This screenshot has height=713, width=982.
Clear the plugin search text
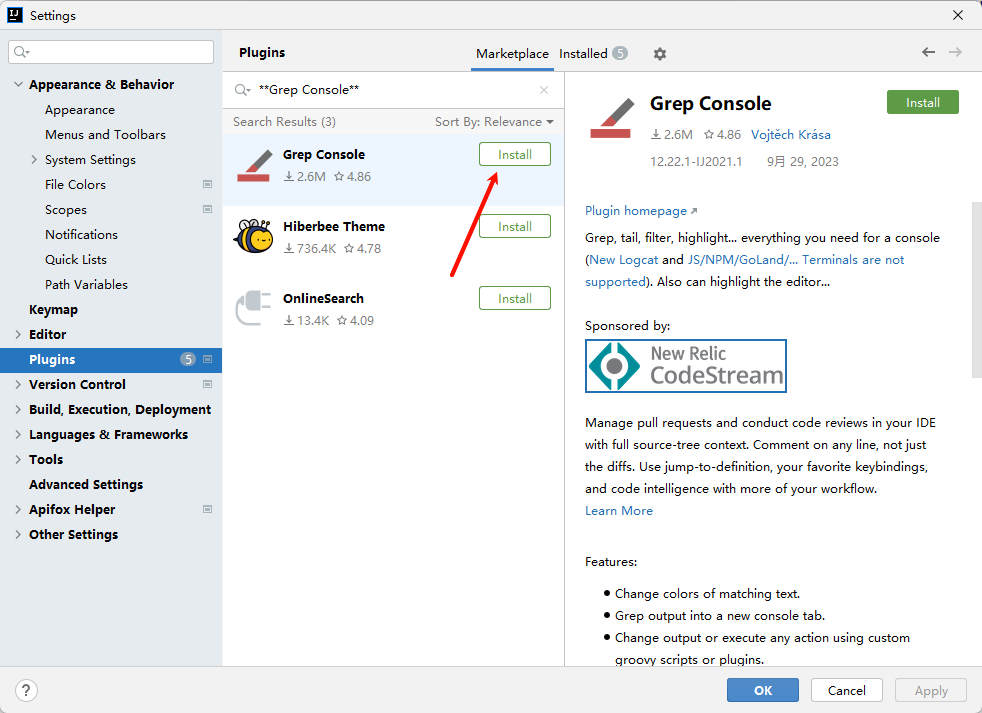(544, 90)
